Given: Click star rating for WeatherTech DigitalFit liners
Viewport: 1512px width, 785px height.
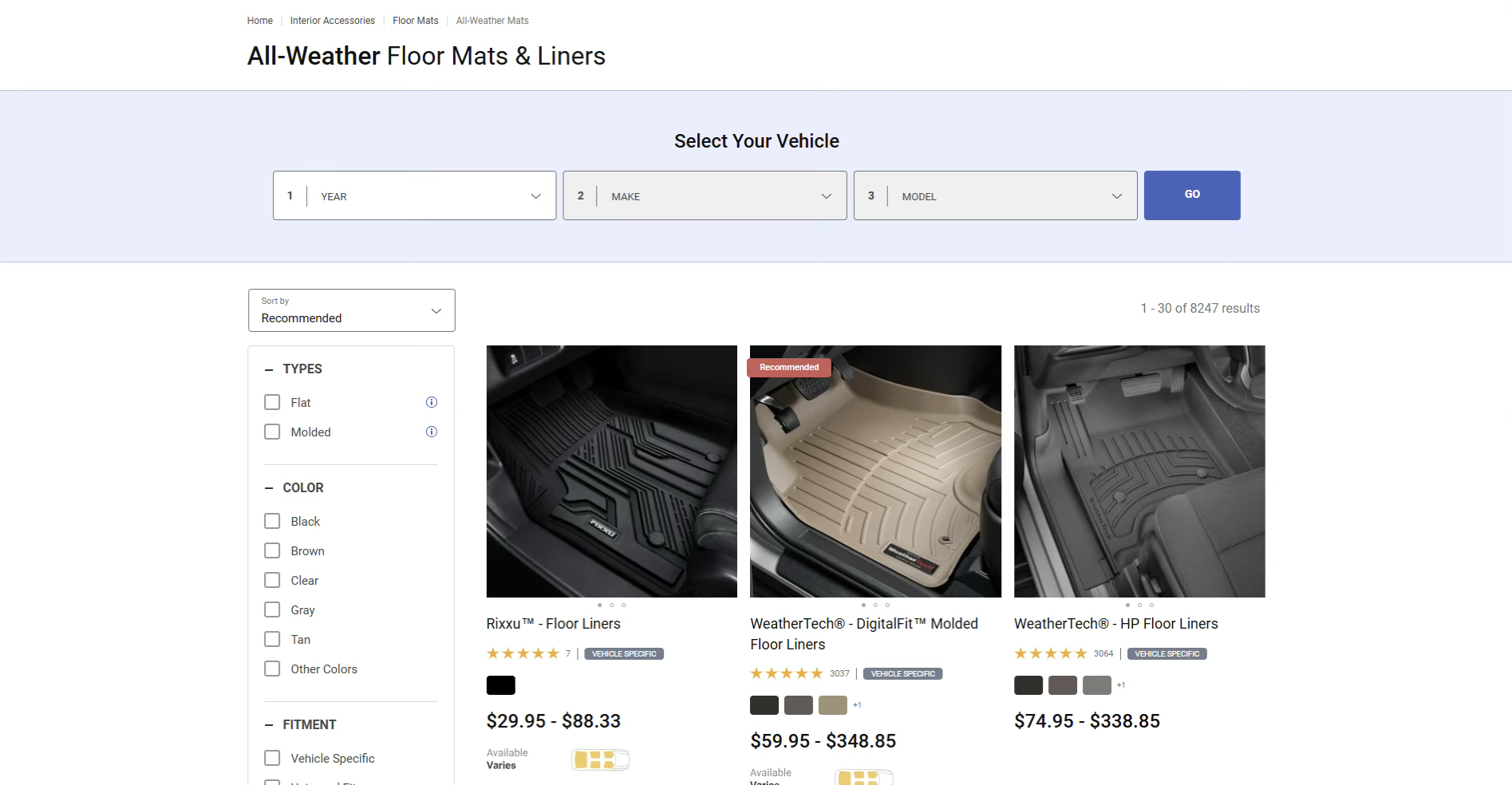Looking at the screenshot, I should pos(786,673).
